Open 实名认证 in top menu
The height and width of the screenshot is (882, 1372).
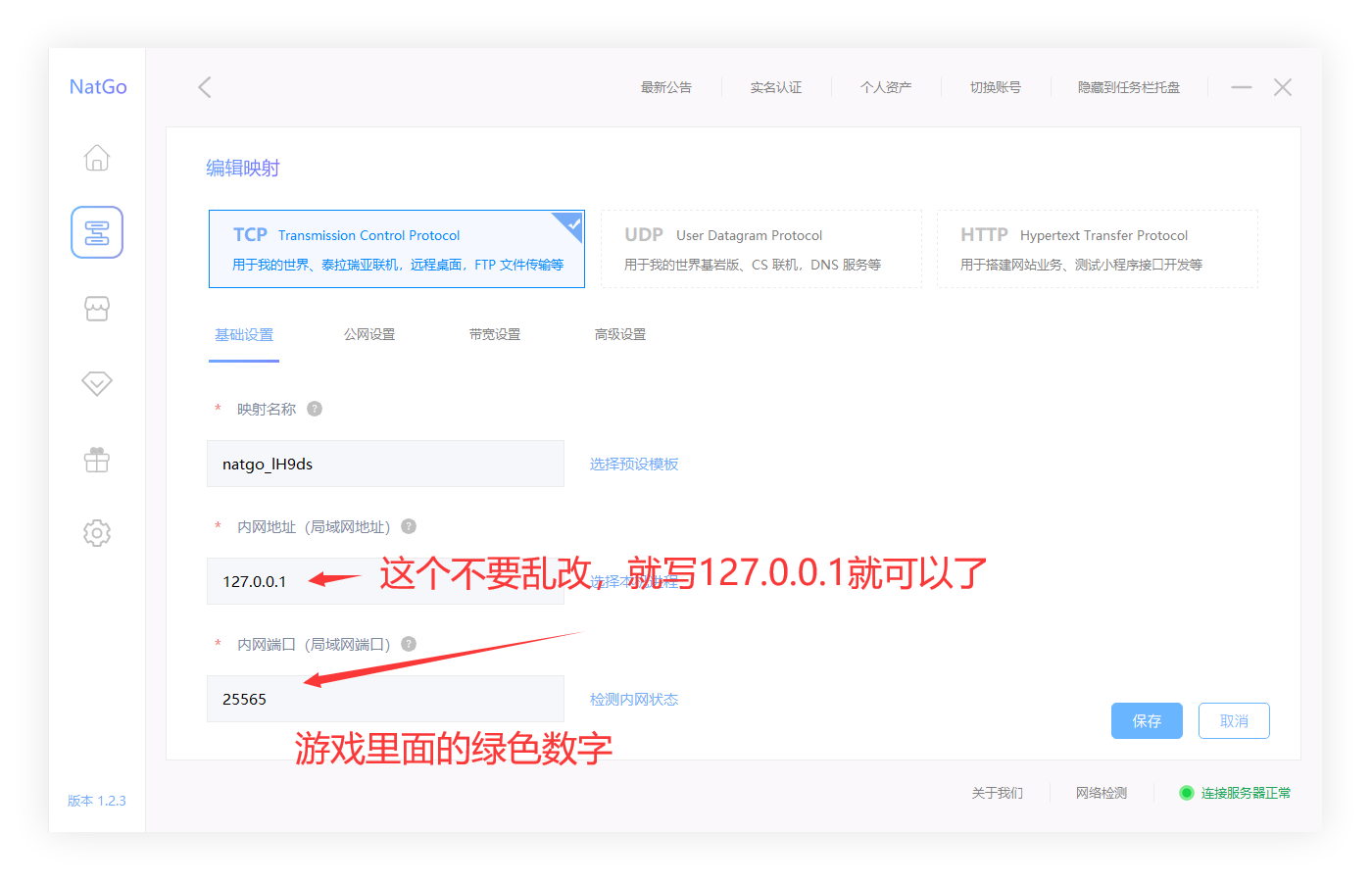click(x=776, y=87)
